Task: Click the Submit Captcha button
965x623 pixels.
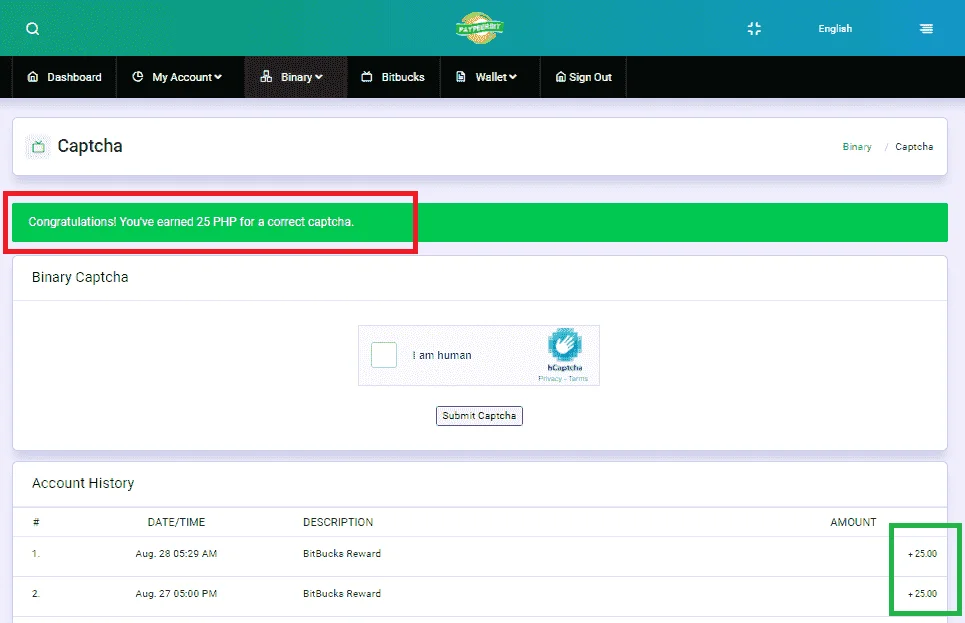Action: coord(479,416)
